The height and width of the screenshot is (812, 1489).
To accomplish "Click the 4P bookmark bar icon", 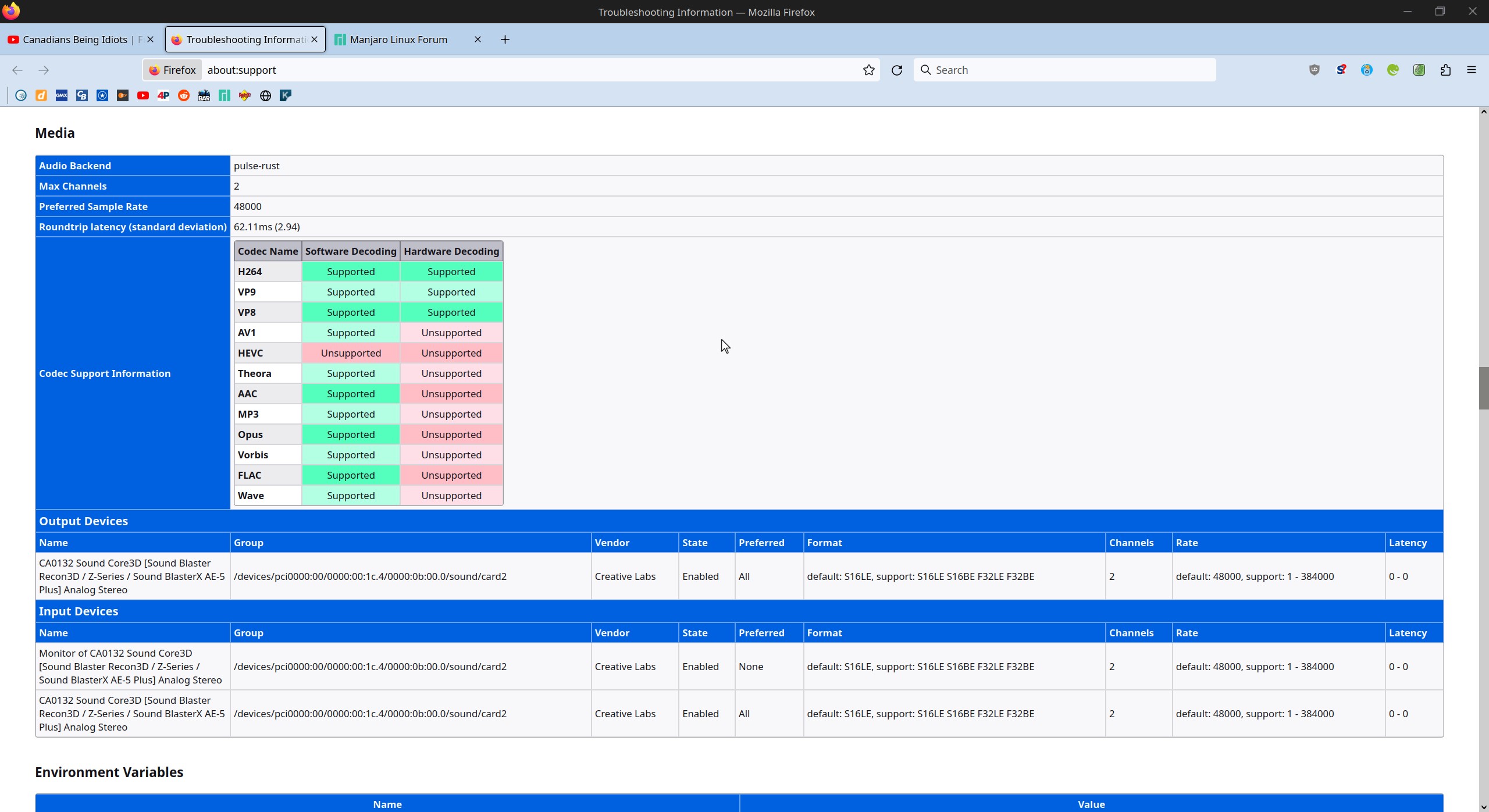I will tap(163, 95).
